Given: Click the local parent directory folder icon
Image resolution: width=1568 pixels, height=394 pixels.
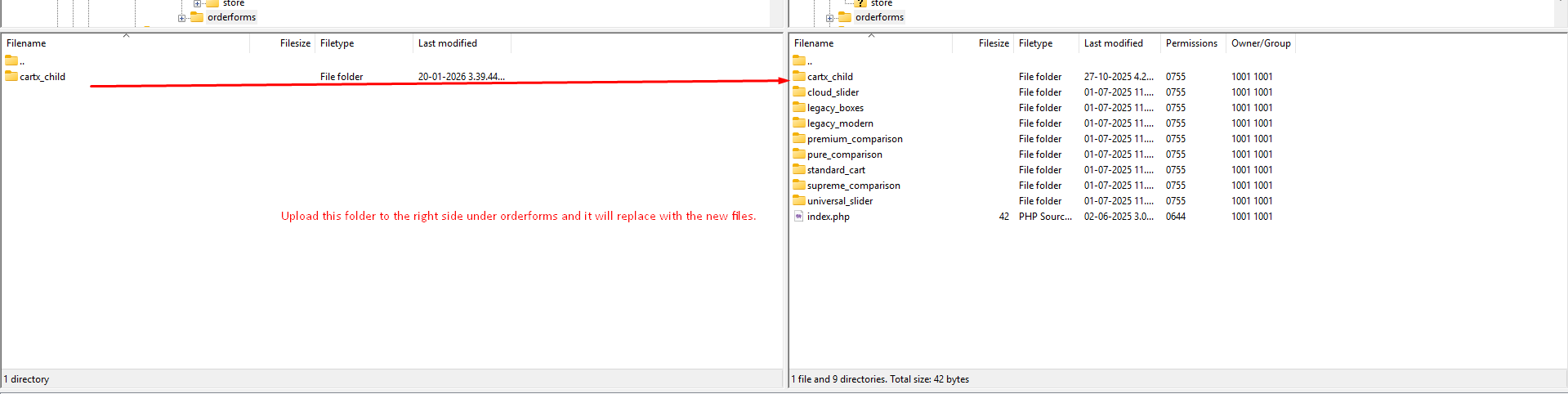Looking at the screenshot, I should click(11, 60).
